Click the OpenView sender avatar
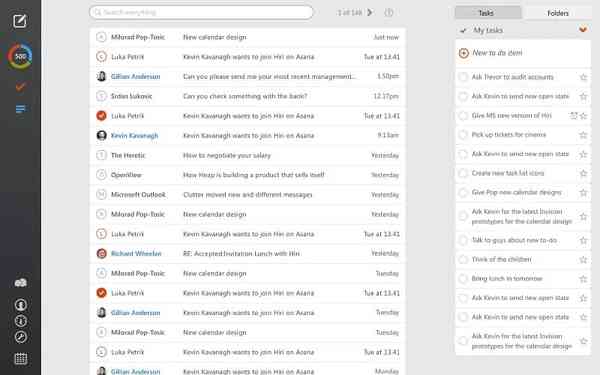 101,175
